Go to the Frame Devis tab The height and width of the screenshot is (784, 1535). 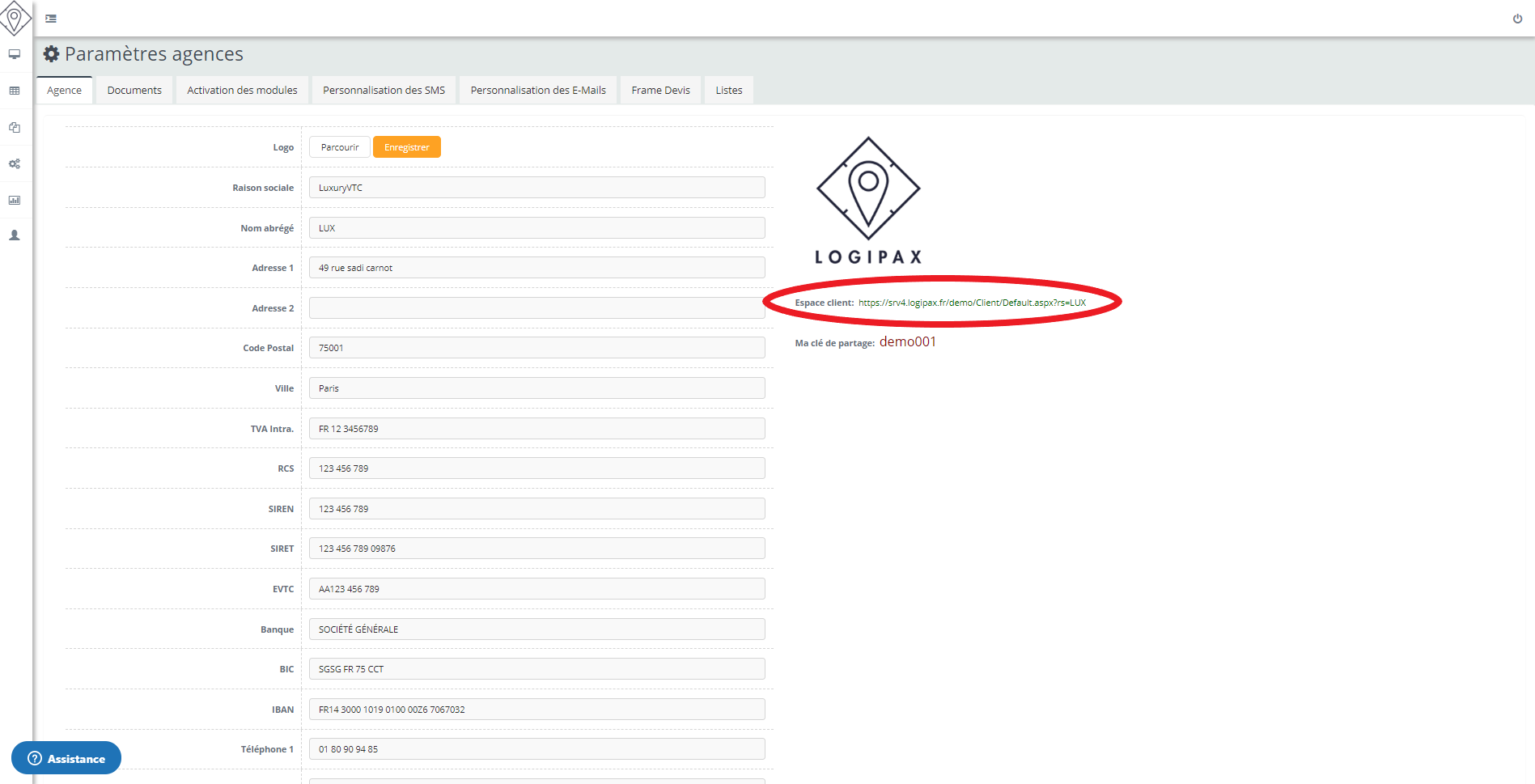tap(660, 90)
